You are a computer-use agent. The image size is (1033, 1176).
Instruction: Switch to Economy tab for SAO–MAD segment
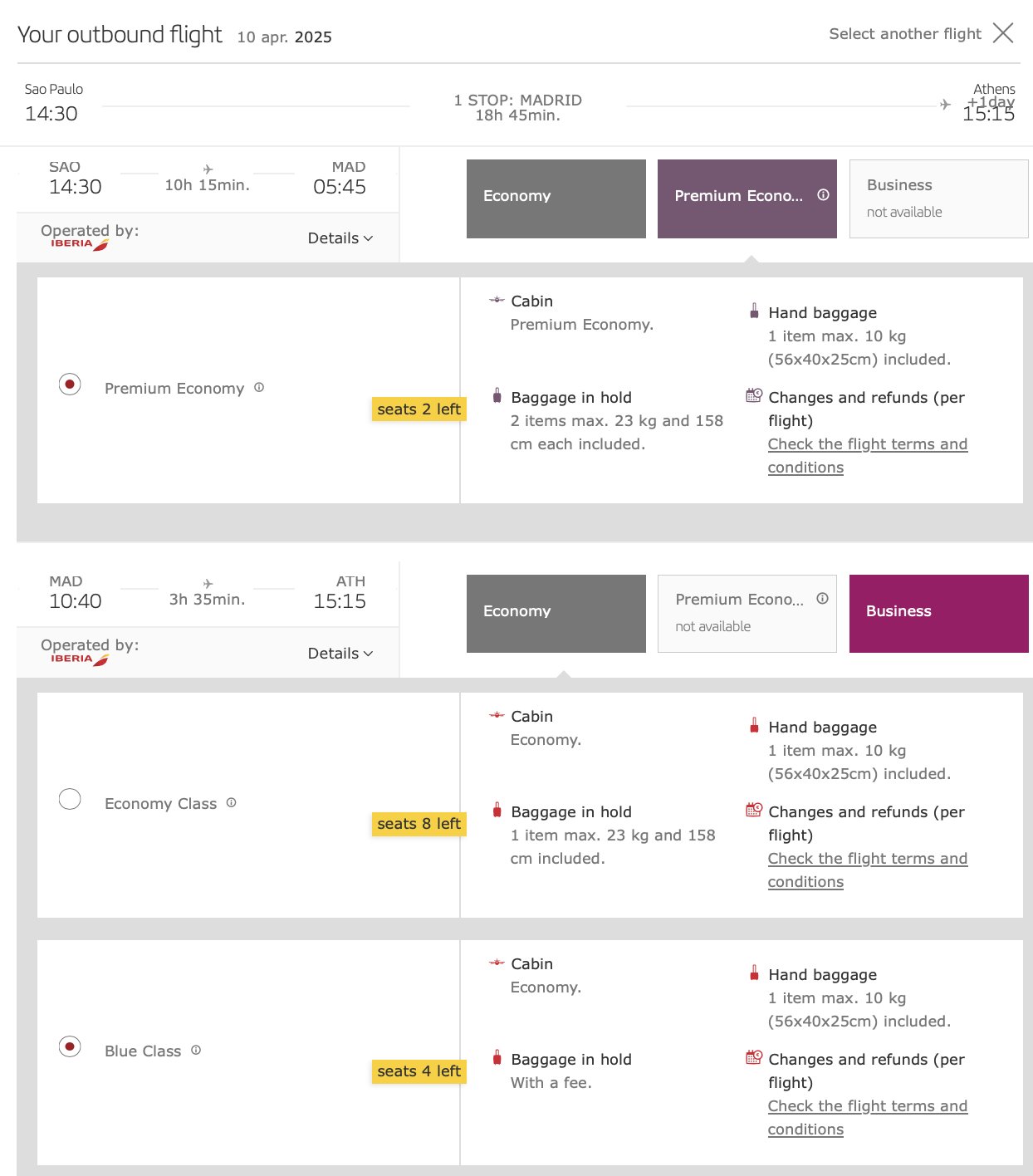tap(556, 199)
